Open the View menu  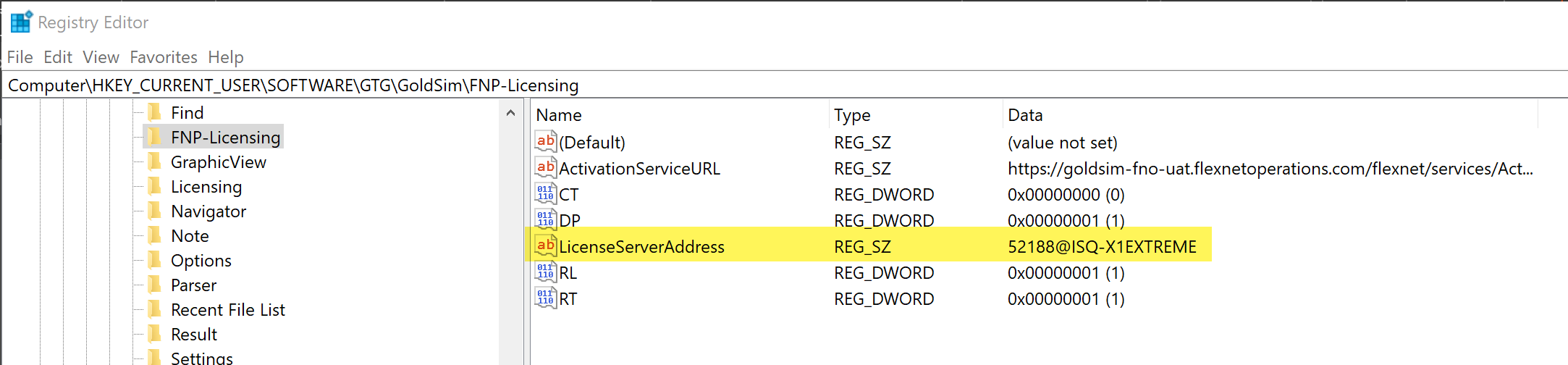[x=101, y=57]
